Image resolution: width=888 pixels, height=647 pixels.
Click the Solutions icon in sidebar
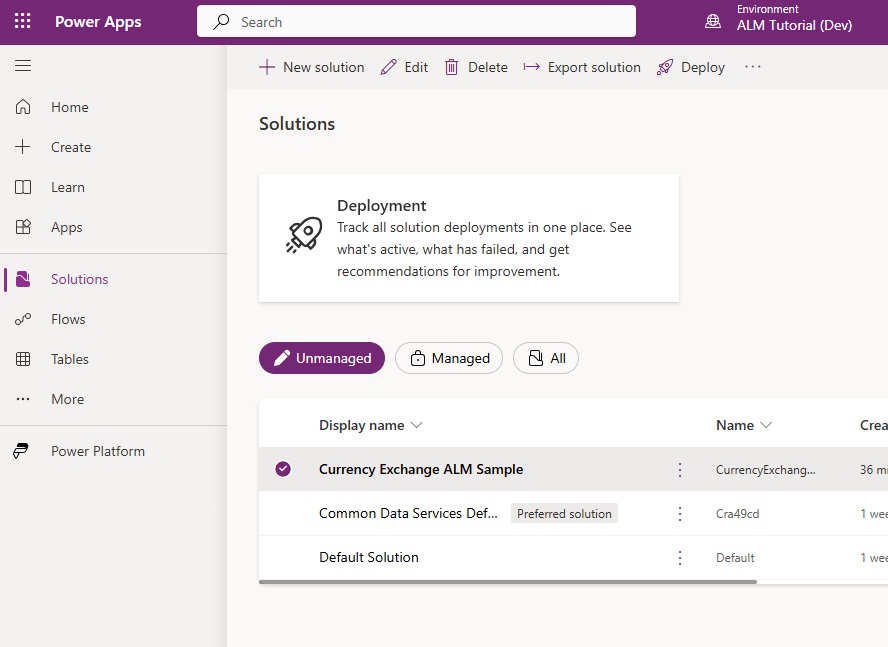click(23, 279)
